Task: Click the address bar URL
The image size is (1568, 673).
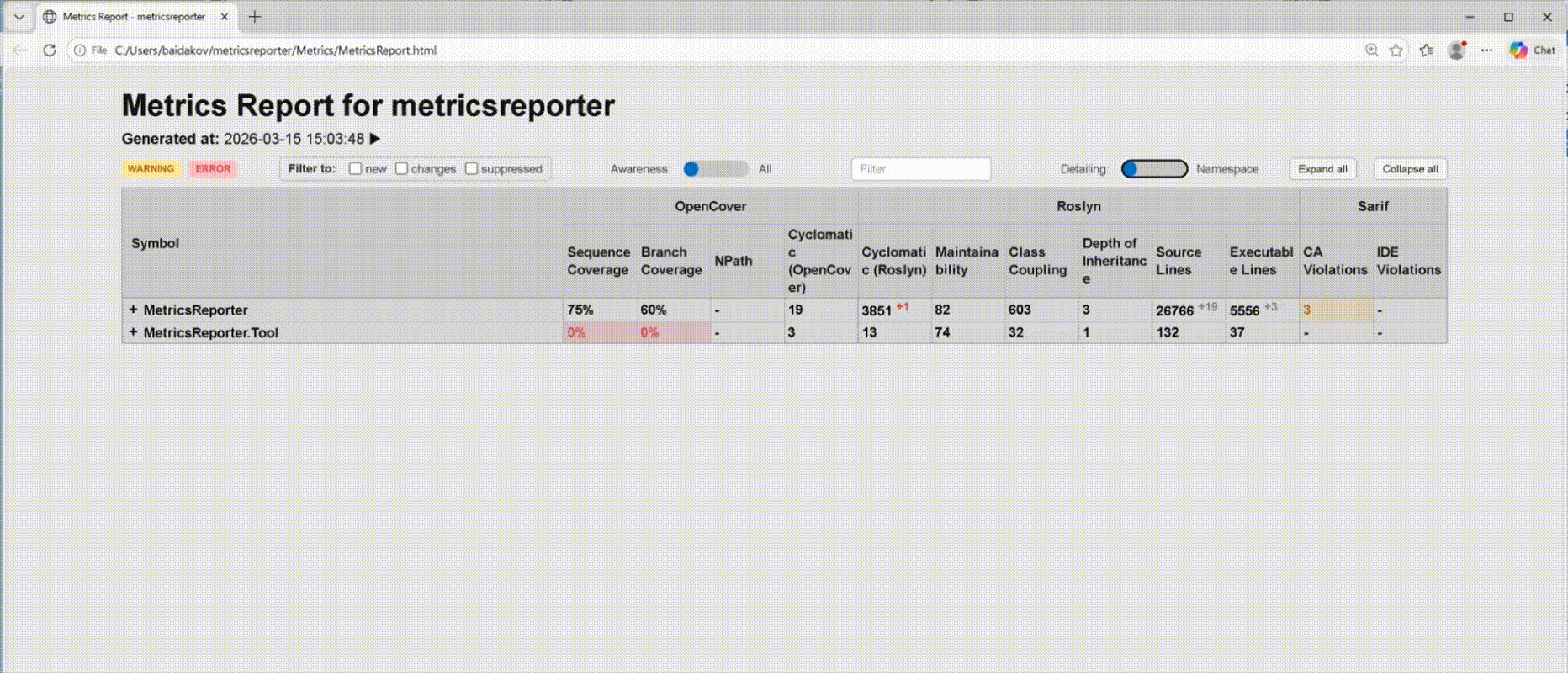Action: 276,50
